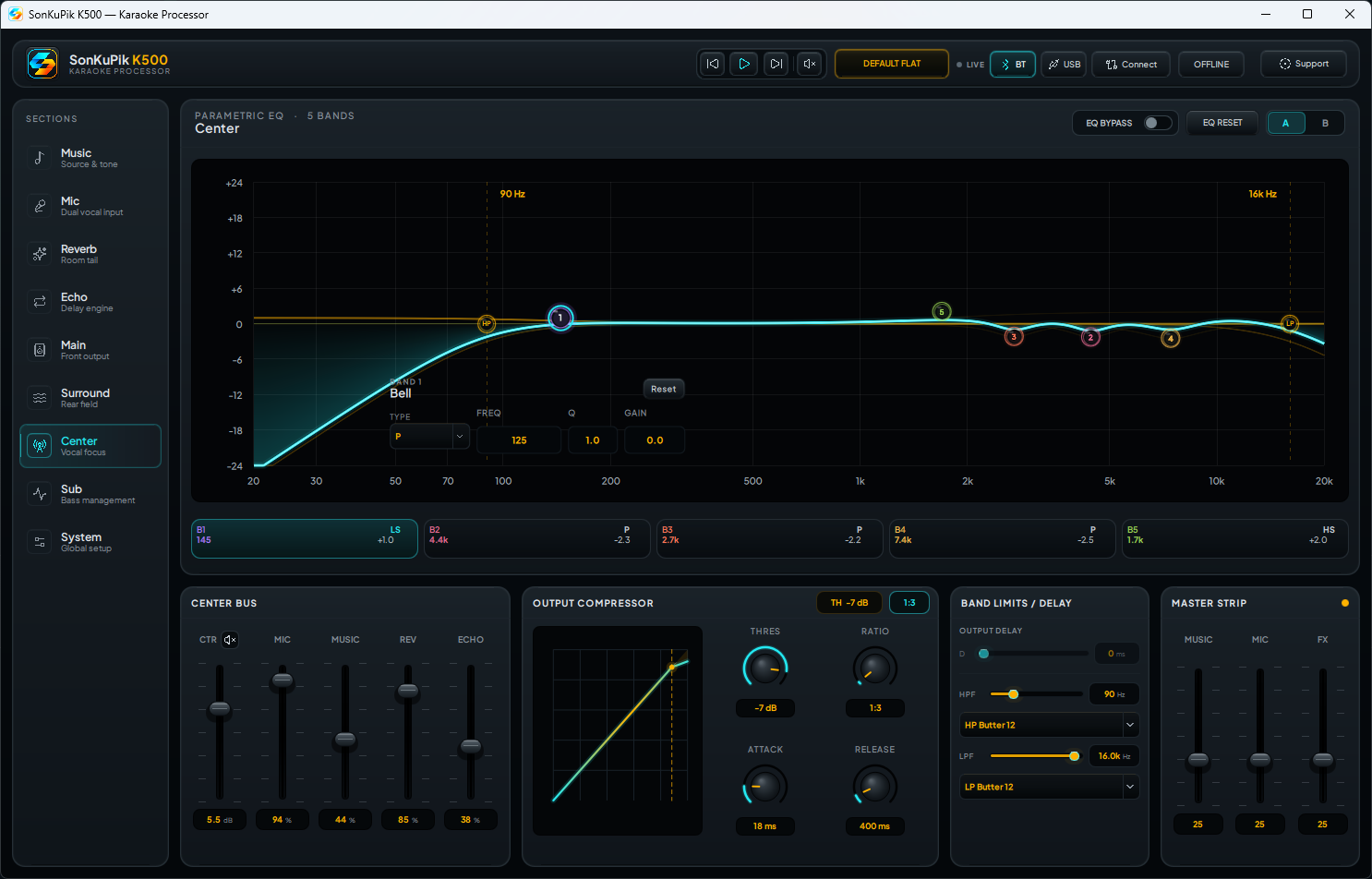
Task: Open the Echo section
Action: click(x=90, y=302)
